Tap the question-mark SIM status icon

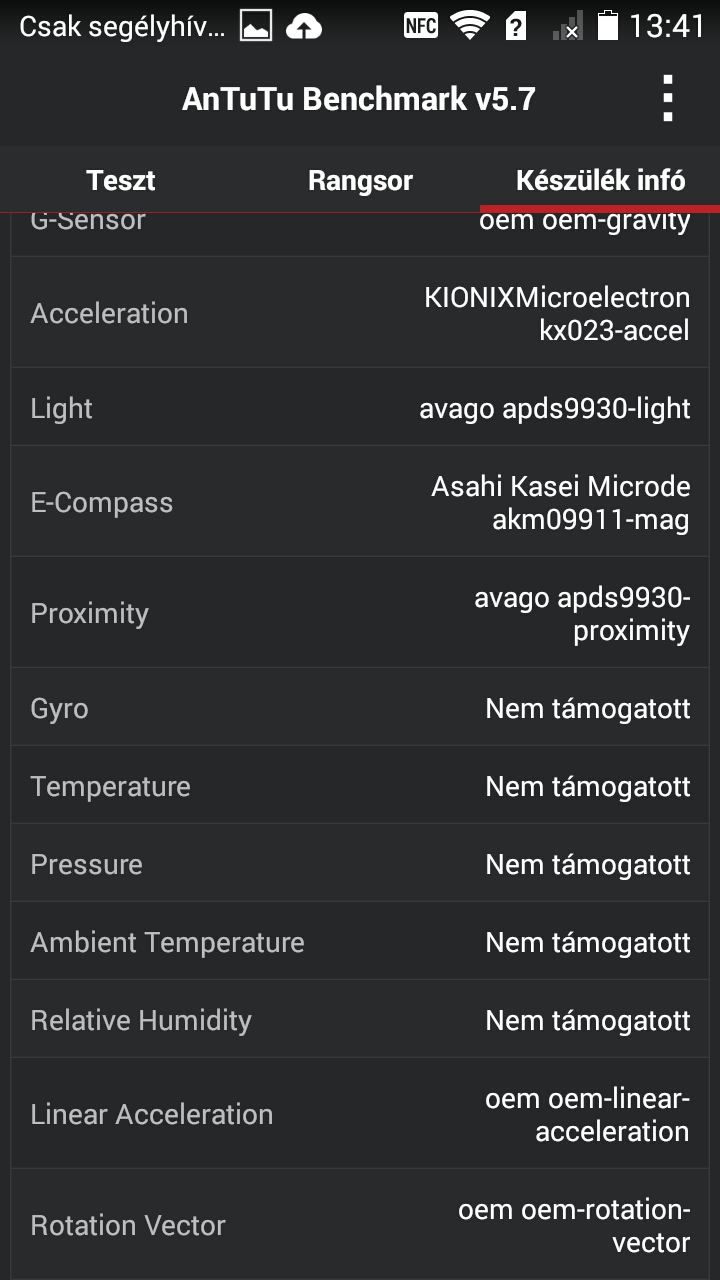(516, 27)
